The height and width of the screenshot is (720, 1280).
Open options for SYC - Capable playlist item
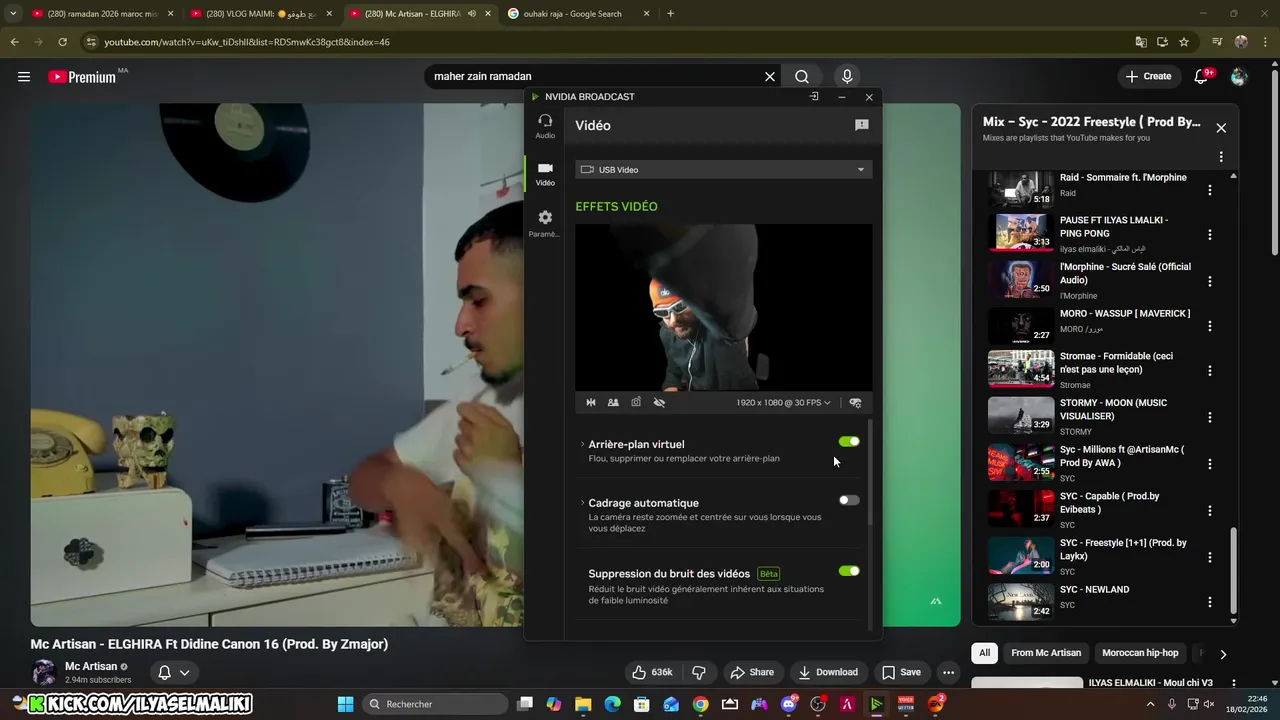(1210, 510)
